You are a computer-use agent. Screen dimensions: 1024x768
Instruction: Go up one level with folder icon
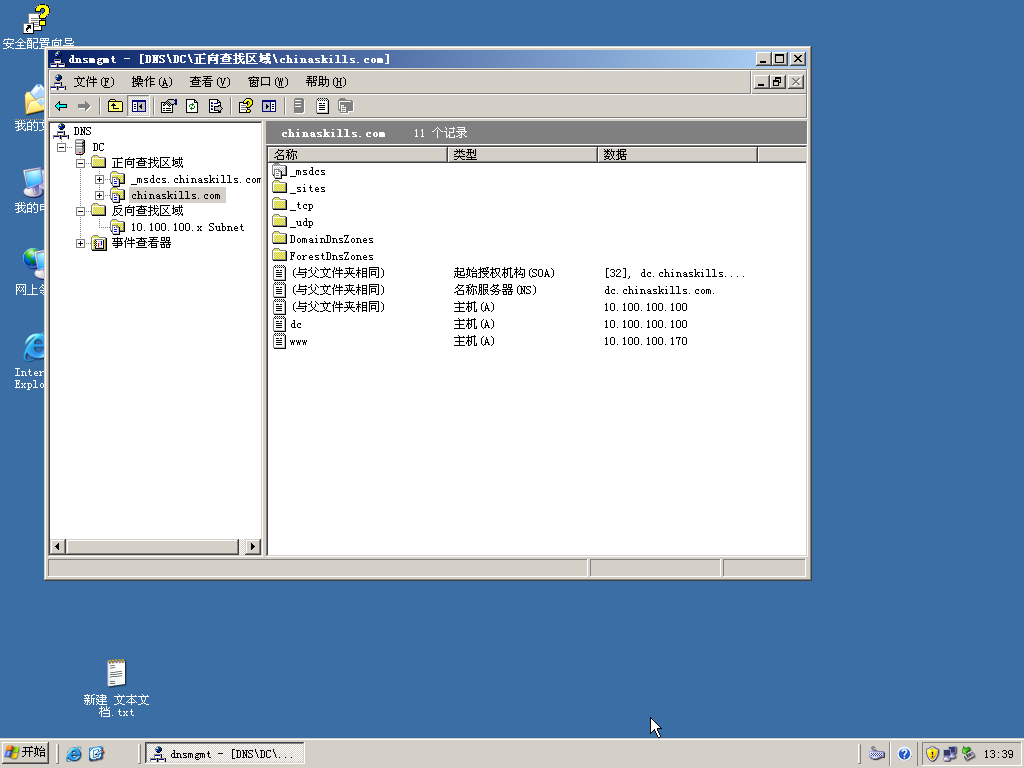115,106
